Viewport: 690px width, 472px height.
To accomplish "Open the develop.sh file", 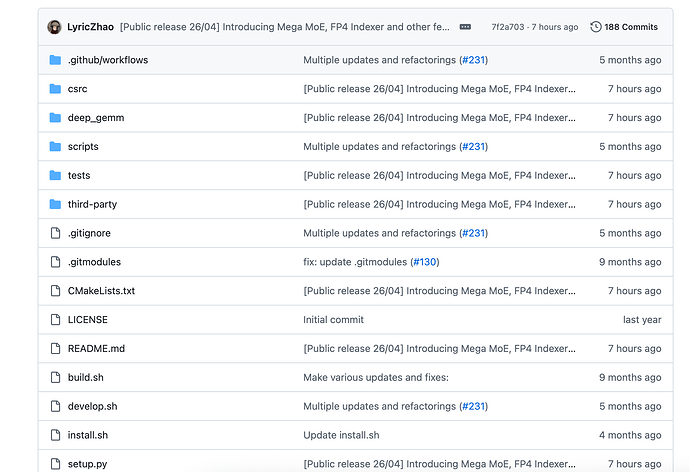I will click(92, 406).
